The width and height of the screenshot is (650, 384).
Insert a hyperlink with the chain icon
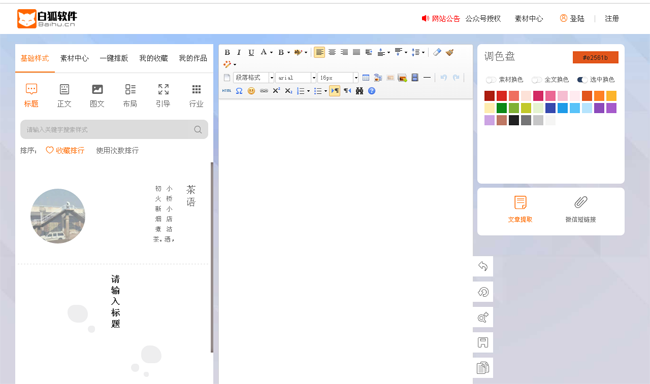[264, 91]
